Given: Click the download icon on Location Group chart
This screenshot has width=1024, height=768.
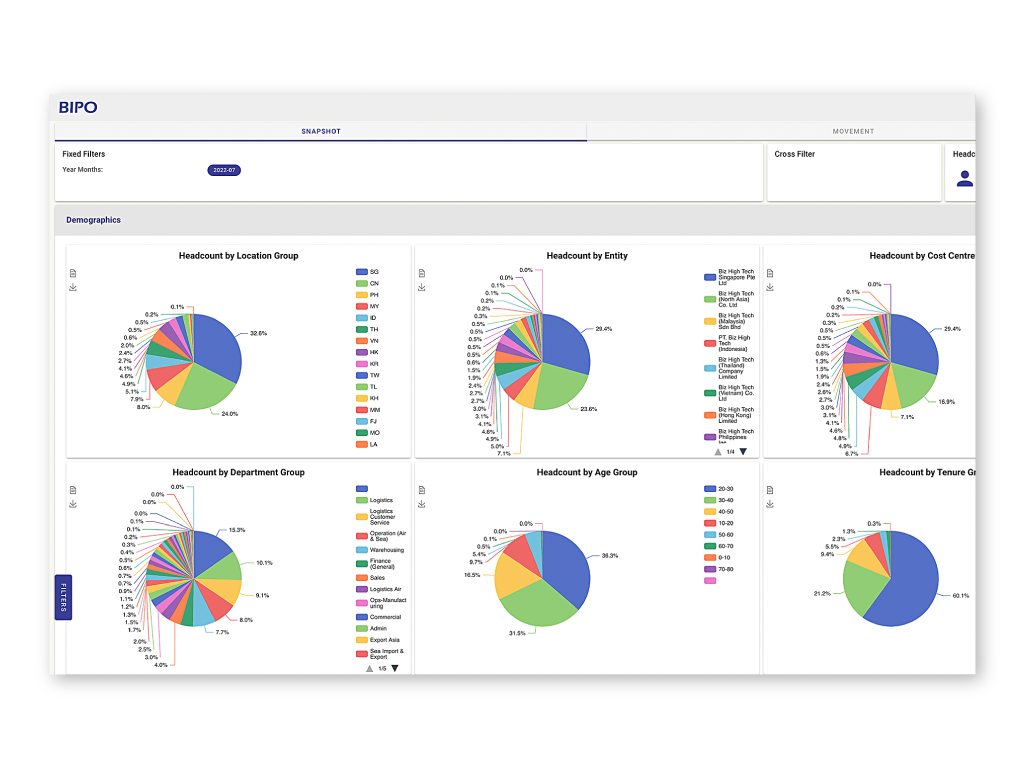Looking at the screenshot, I should pos(73,287).
